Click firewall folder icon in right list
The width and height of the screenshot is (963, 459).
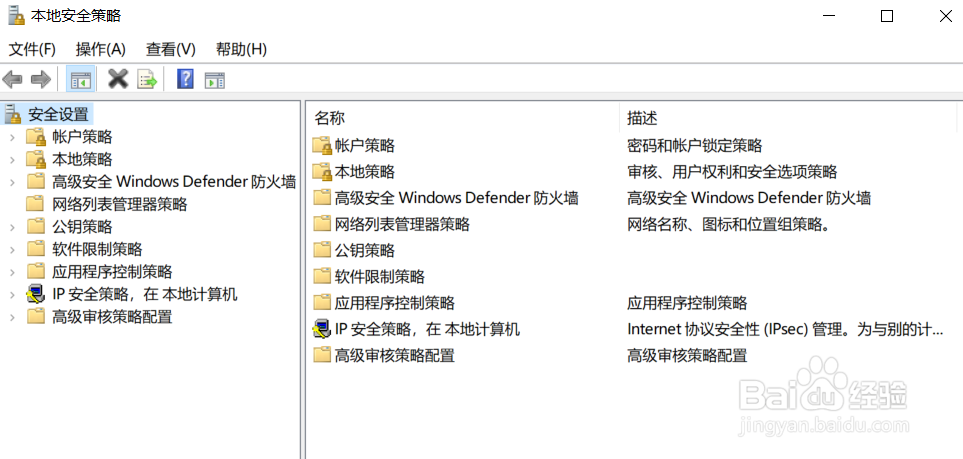(x=322, y=198)
